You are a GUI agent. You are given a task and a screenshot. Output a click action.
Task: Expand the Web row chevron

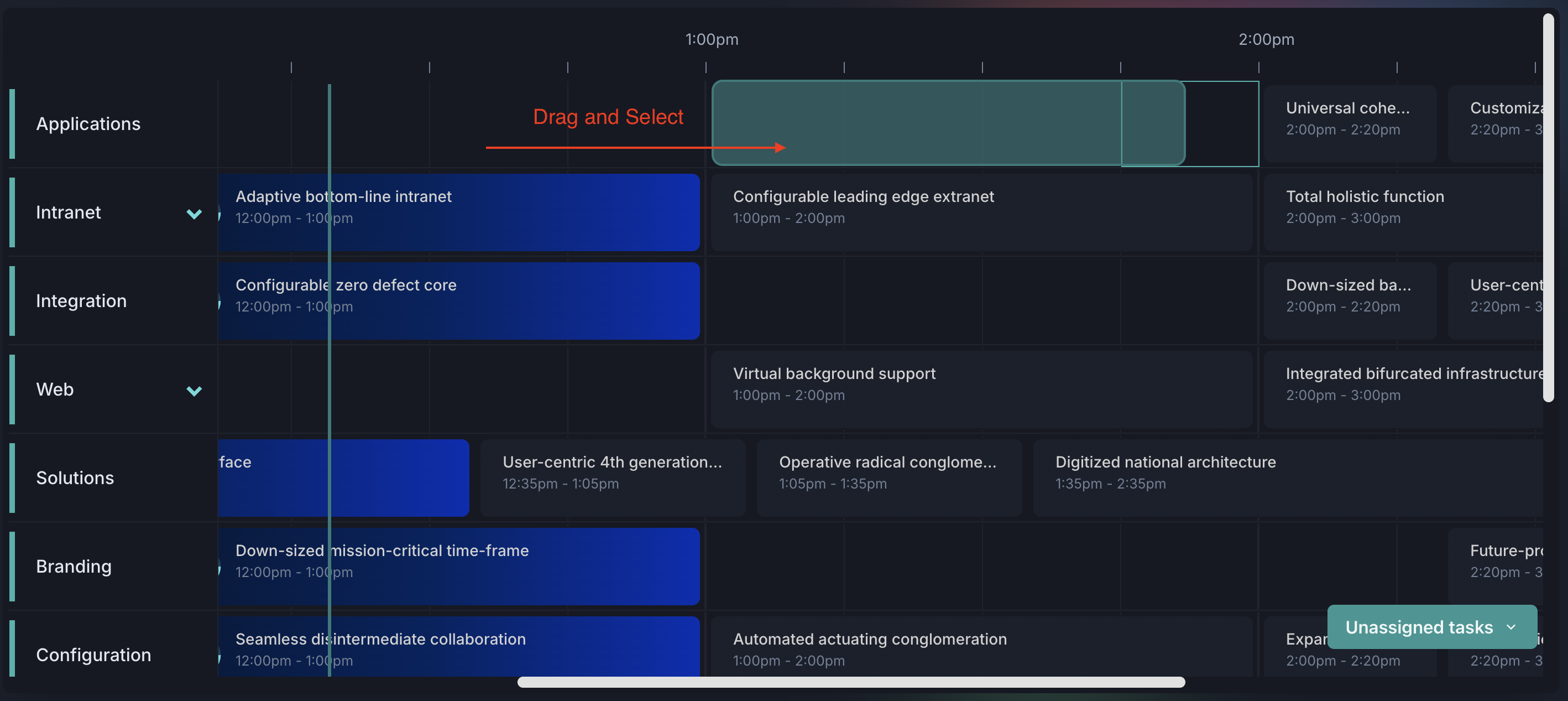click(x=194, y=391)
